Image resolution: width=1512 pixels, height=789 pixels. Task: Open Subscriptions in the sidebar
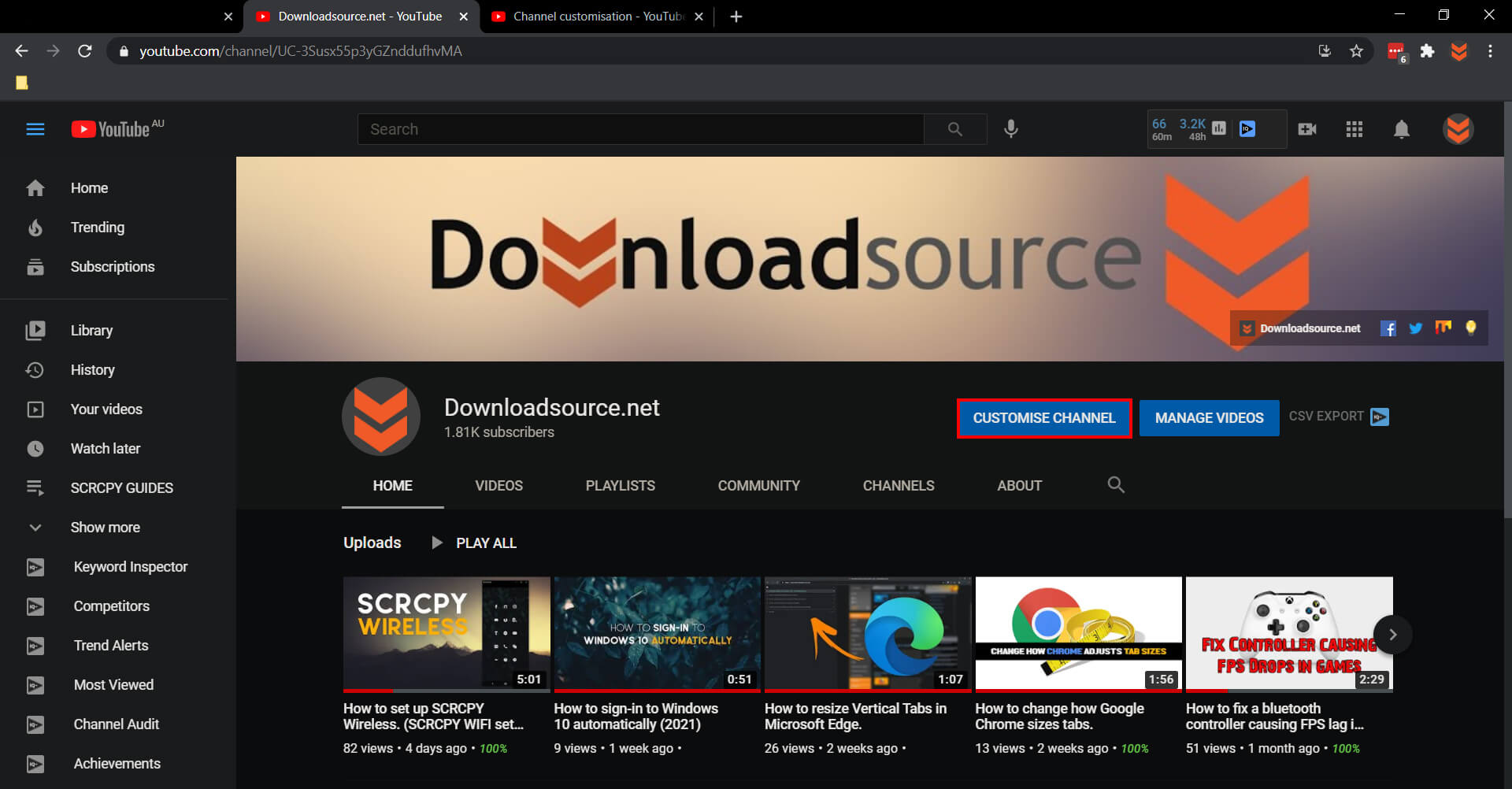[114, 267]
